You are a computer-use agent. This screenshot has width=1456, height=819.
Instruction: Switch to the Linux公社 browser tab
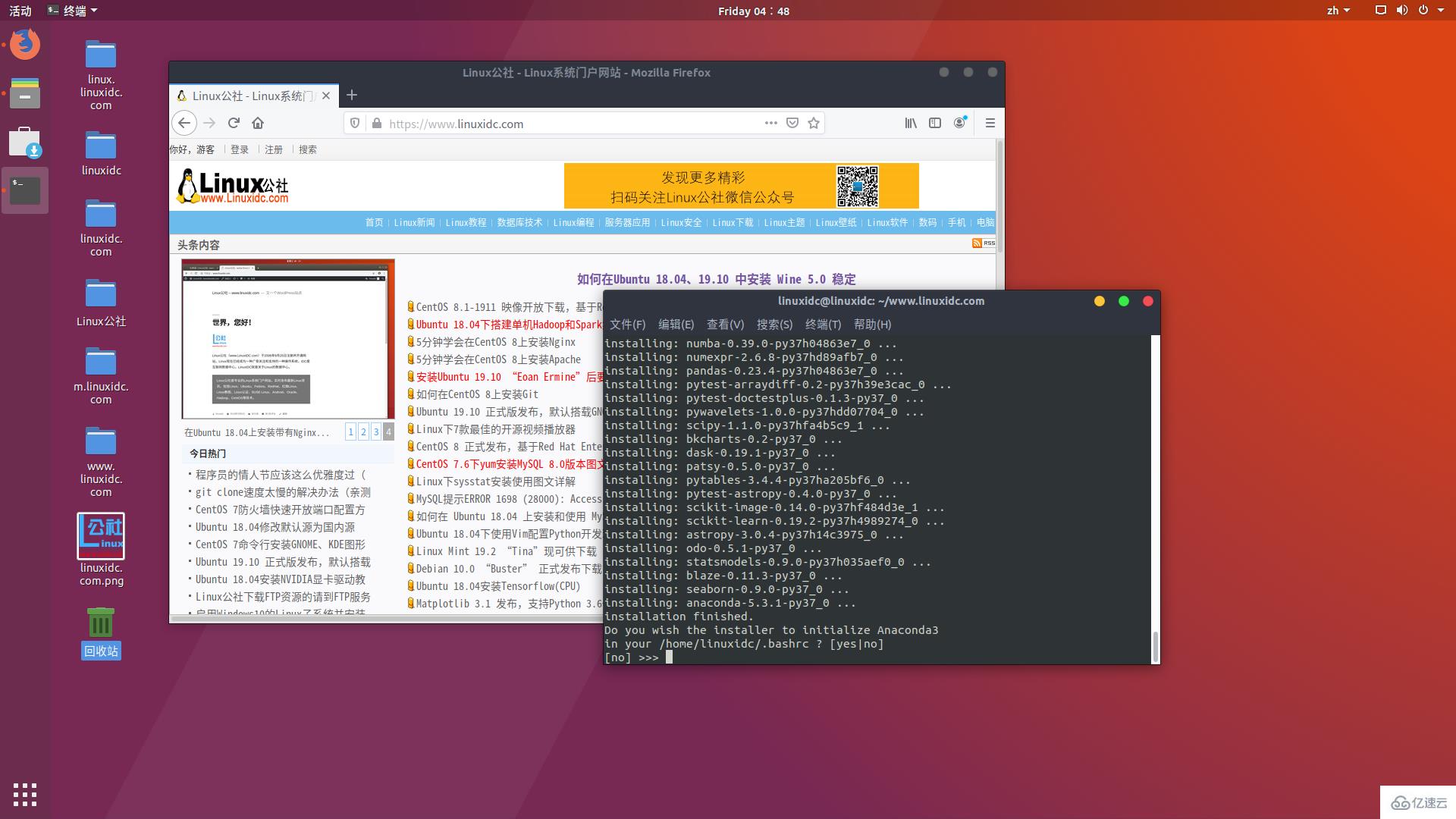point(253,96)
